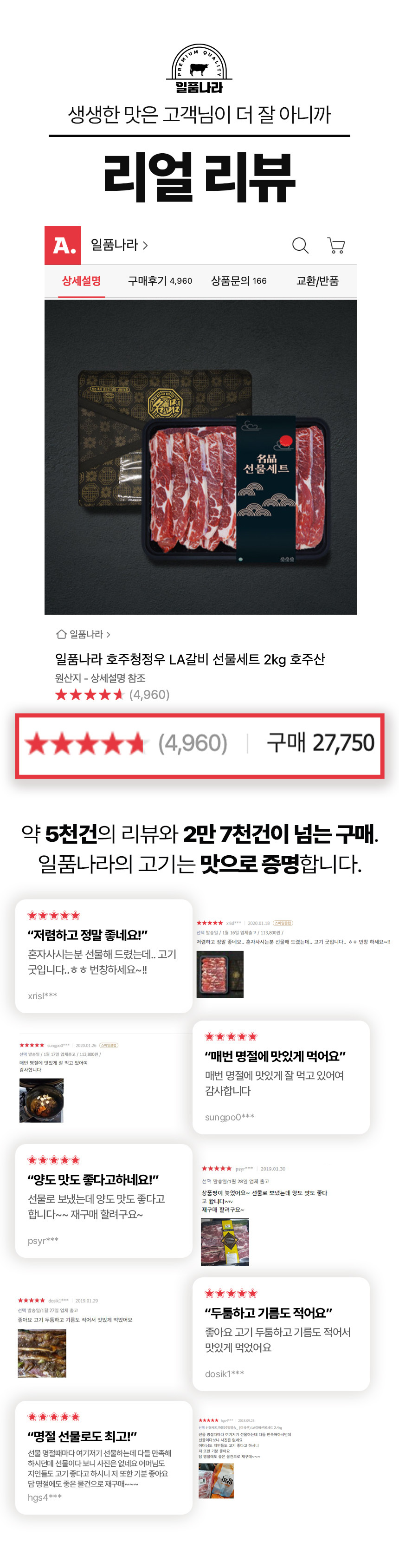Click stars on the xrisl*** review card
This screenshot has height=1568, width=399.
[x=53, y=916]
